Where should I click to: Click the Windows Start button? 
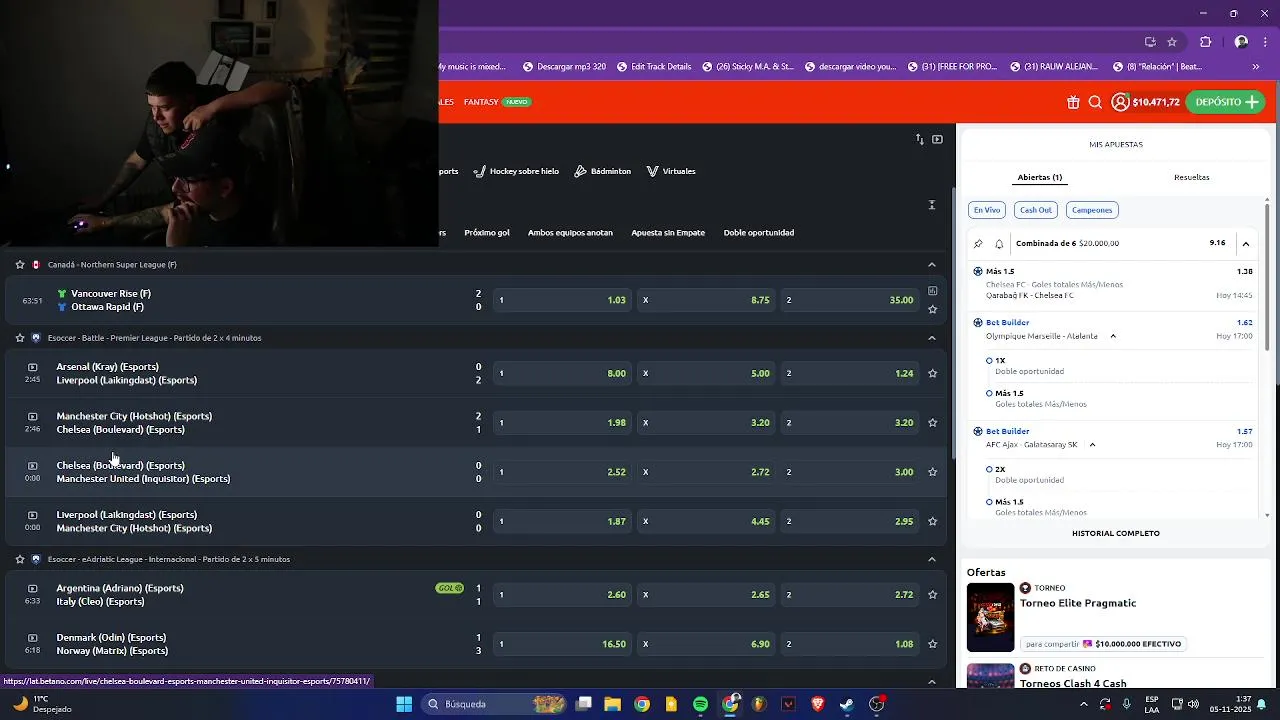click(x=404, y=704)
